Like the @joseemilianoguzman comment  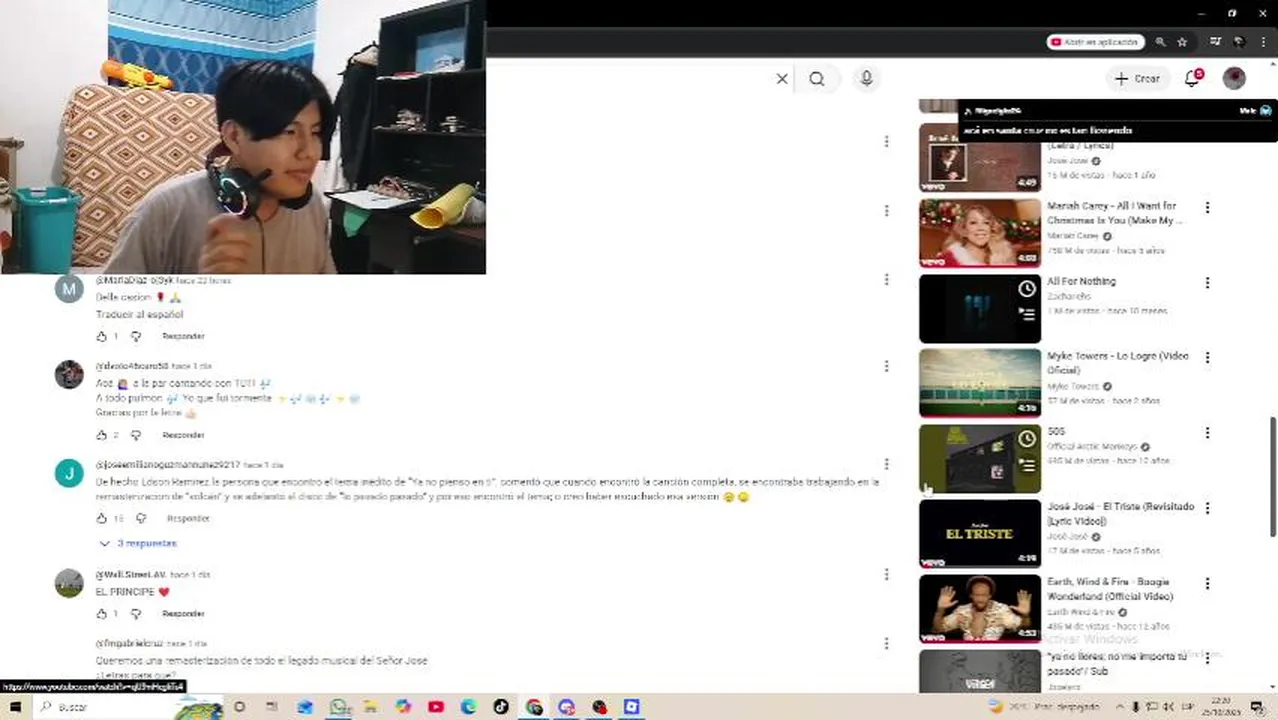(101, 518)
